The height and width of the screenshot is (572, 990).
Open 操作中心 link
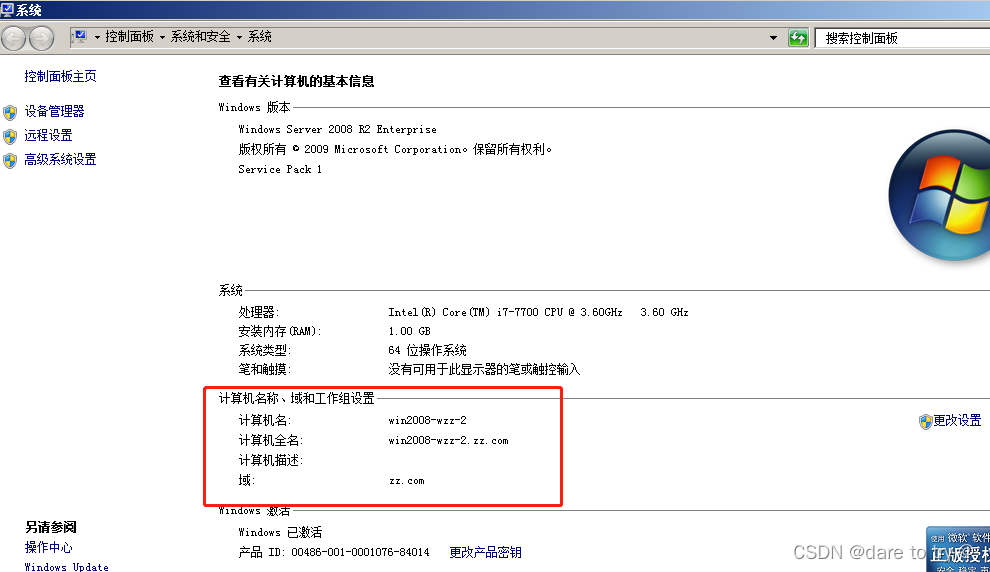point(48,547)
